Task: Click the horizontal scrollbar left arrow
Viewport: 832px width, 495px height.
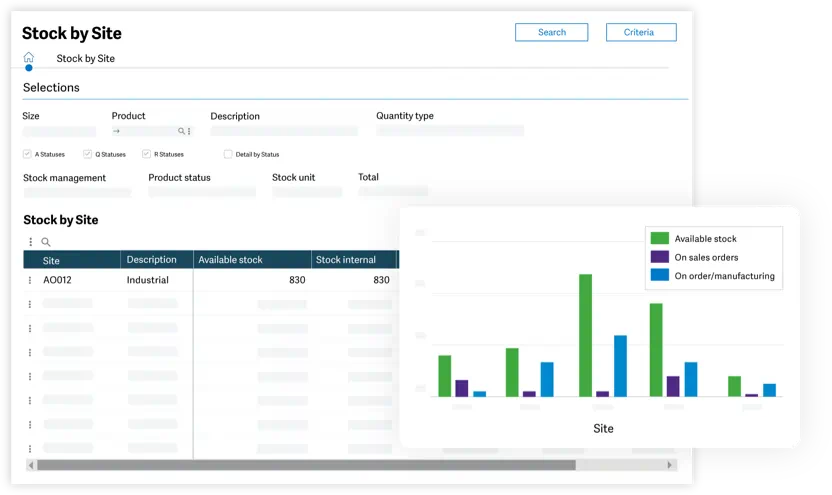Action: click(x=30, y=465)
